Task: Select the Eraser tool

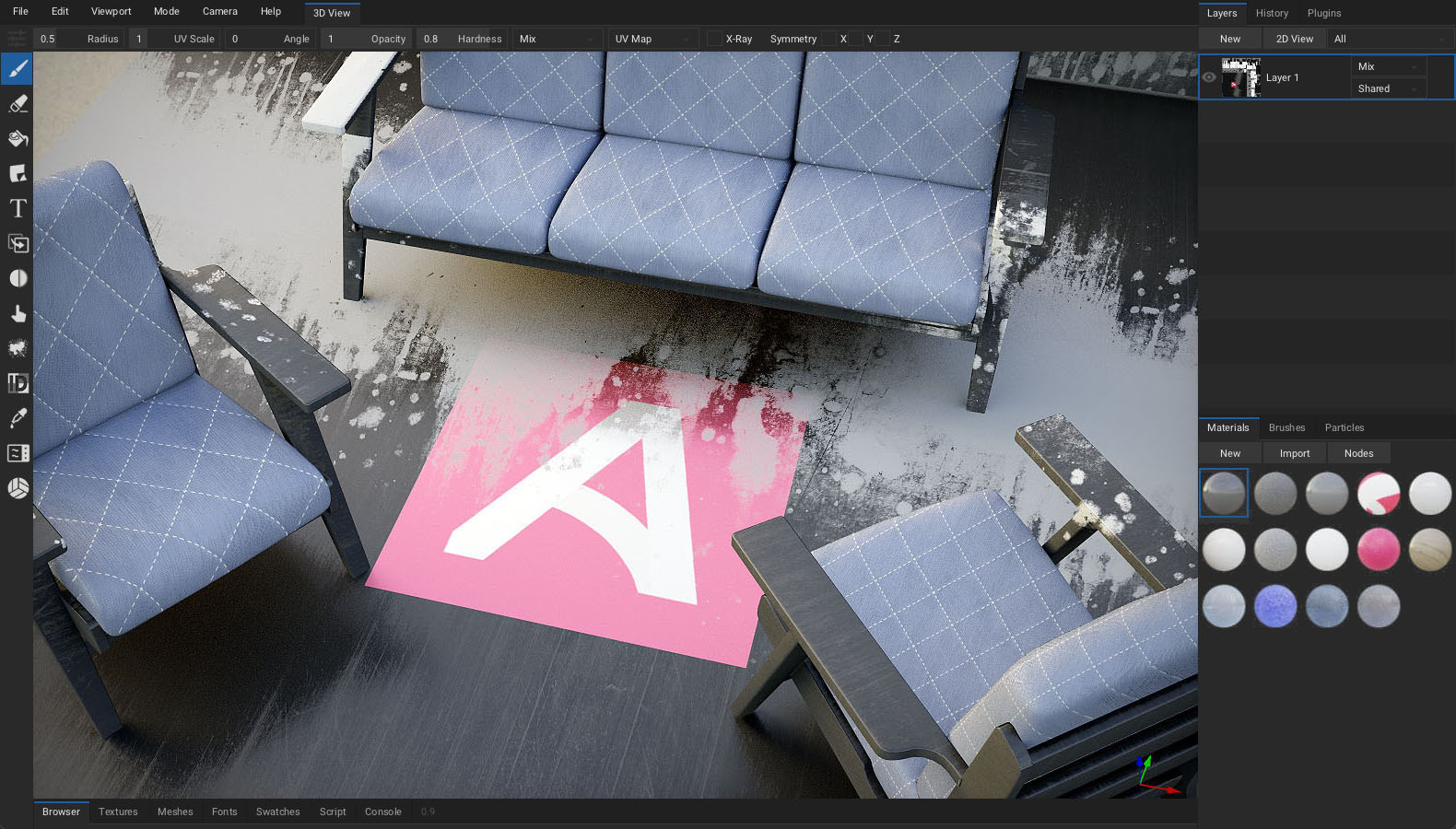Action: coord(18,104)
